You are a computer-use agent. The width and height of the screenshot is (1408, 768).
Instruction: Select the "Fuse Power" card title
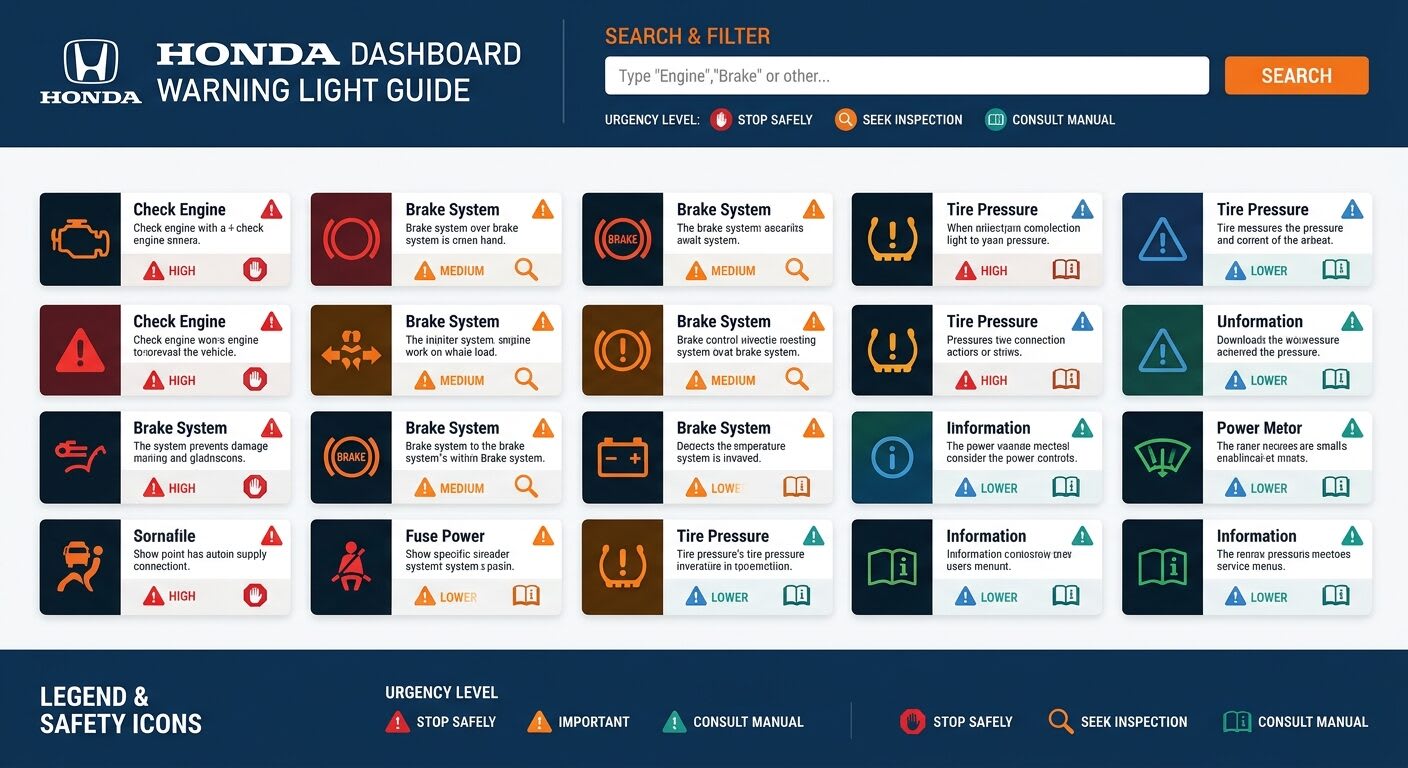click(445, 536)
